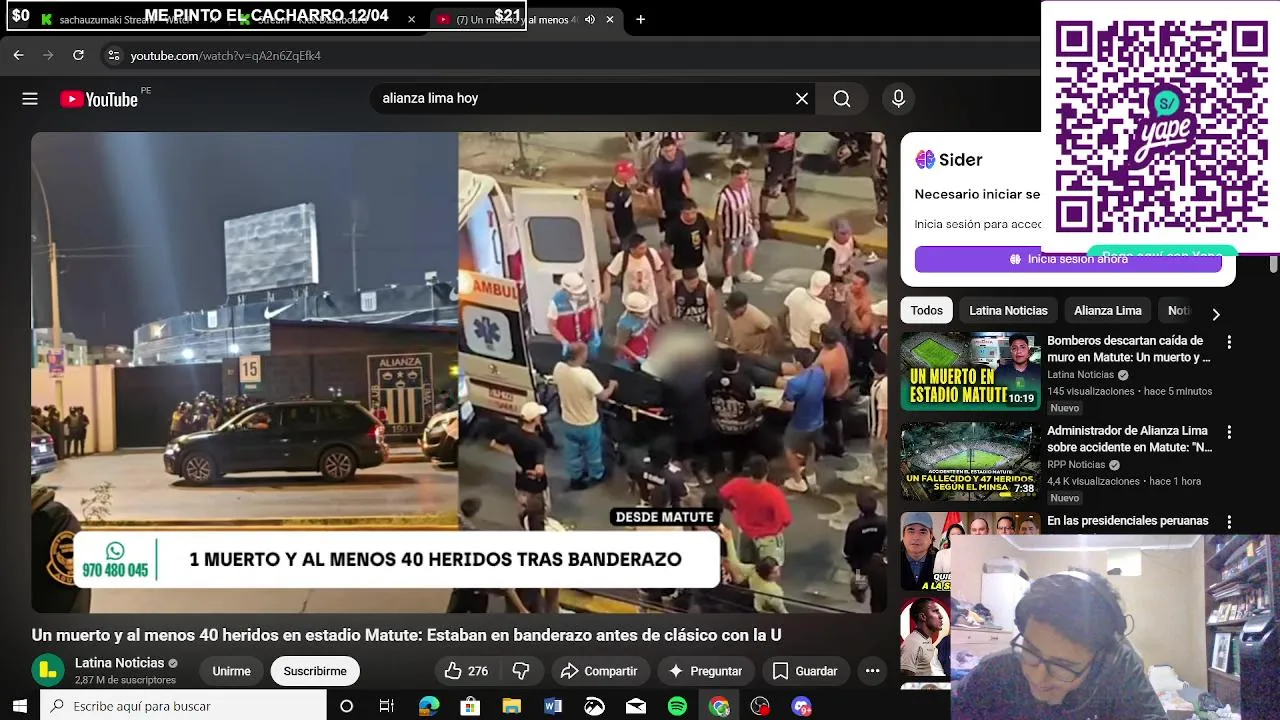The width and height of the screenshot is (1280, 720).
Task: Select the Todos filter chip
Action: tap(926, 311)
